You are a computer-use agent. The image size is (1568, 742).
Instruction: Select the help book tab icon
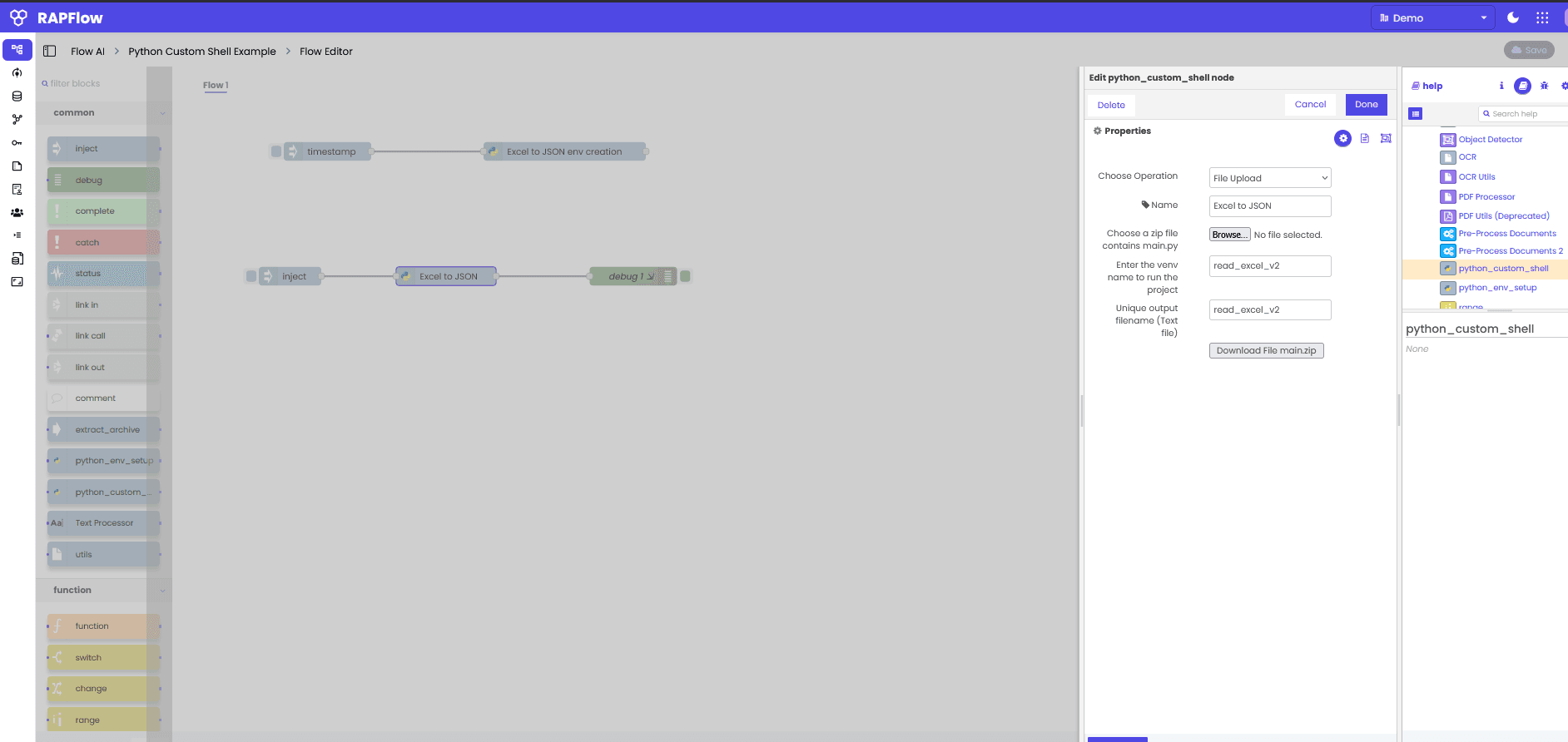[x=1522, y=86]
